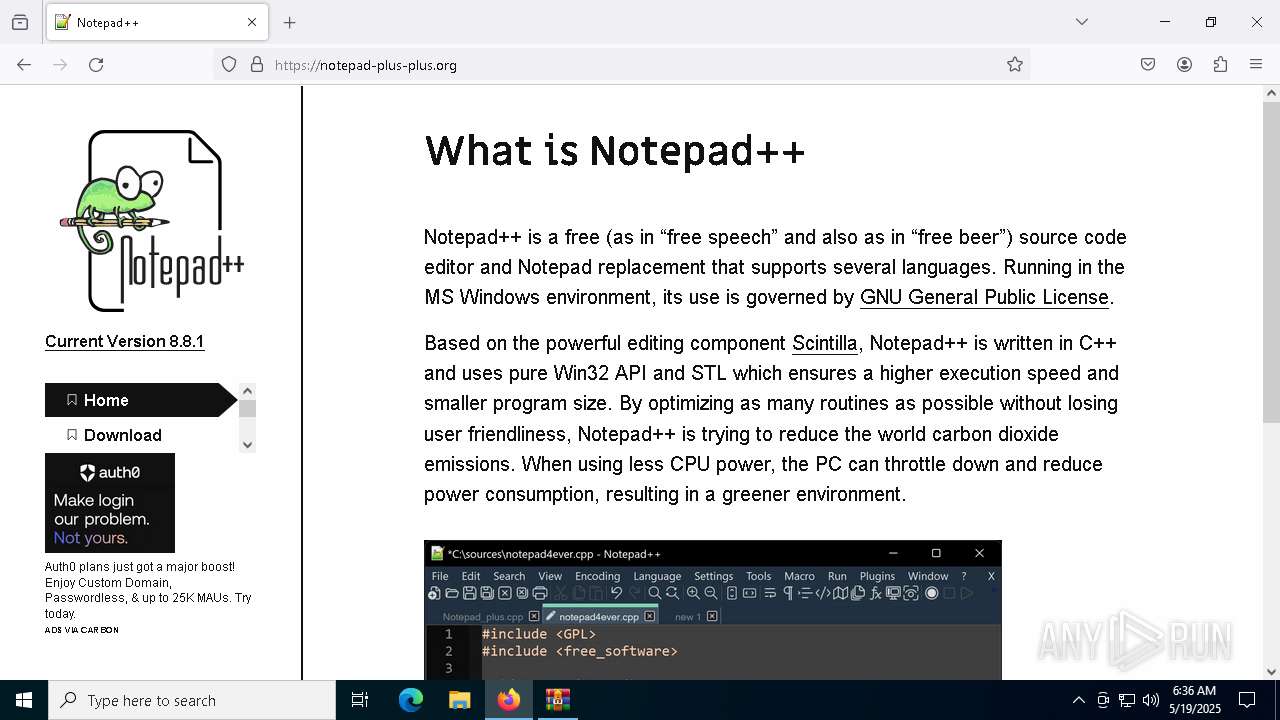This screenshot has height=720, width=1280.
Task: Click the Notepad++ editor screenshot image
Action: pos(713,610)
